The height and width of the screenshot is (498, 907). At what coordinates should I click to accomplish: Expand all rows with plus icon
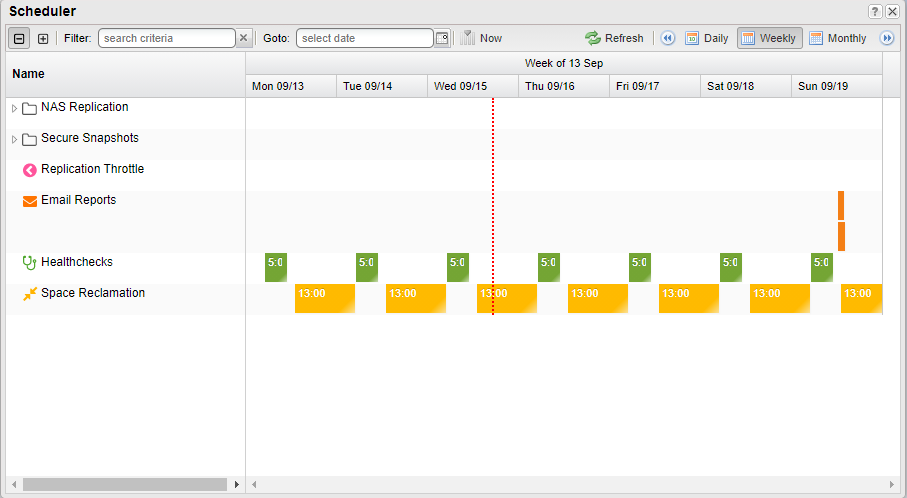(x=43, y=38)
